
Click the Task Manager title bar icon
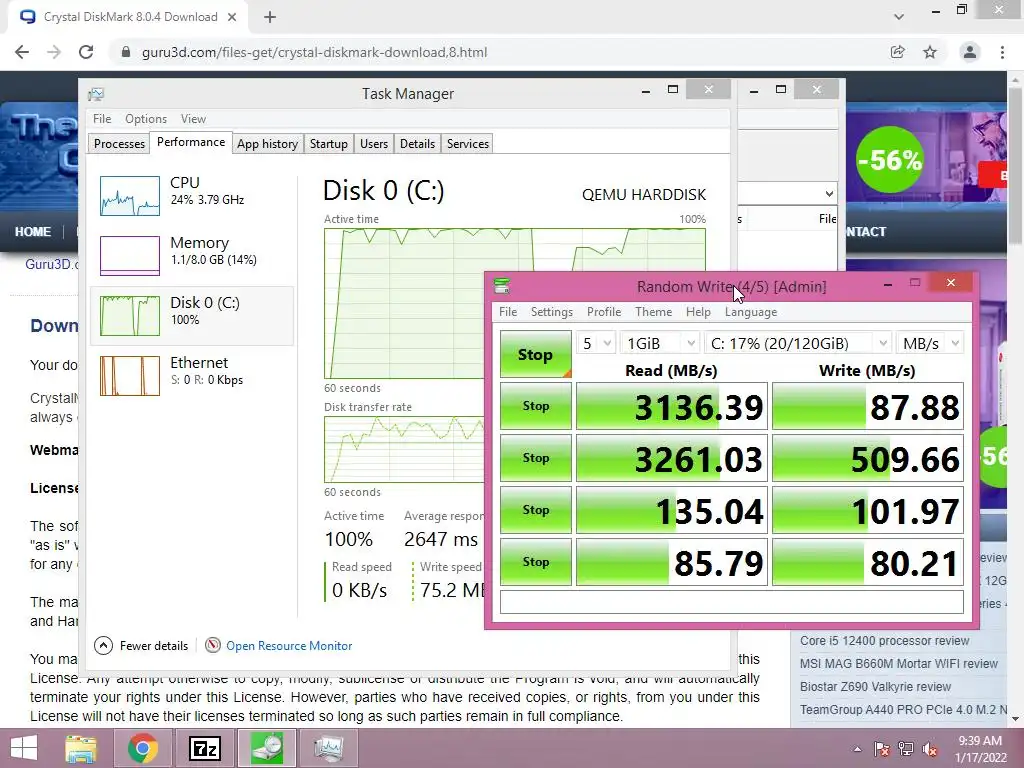[96, 94]
